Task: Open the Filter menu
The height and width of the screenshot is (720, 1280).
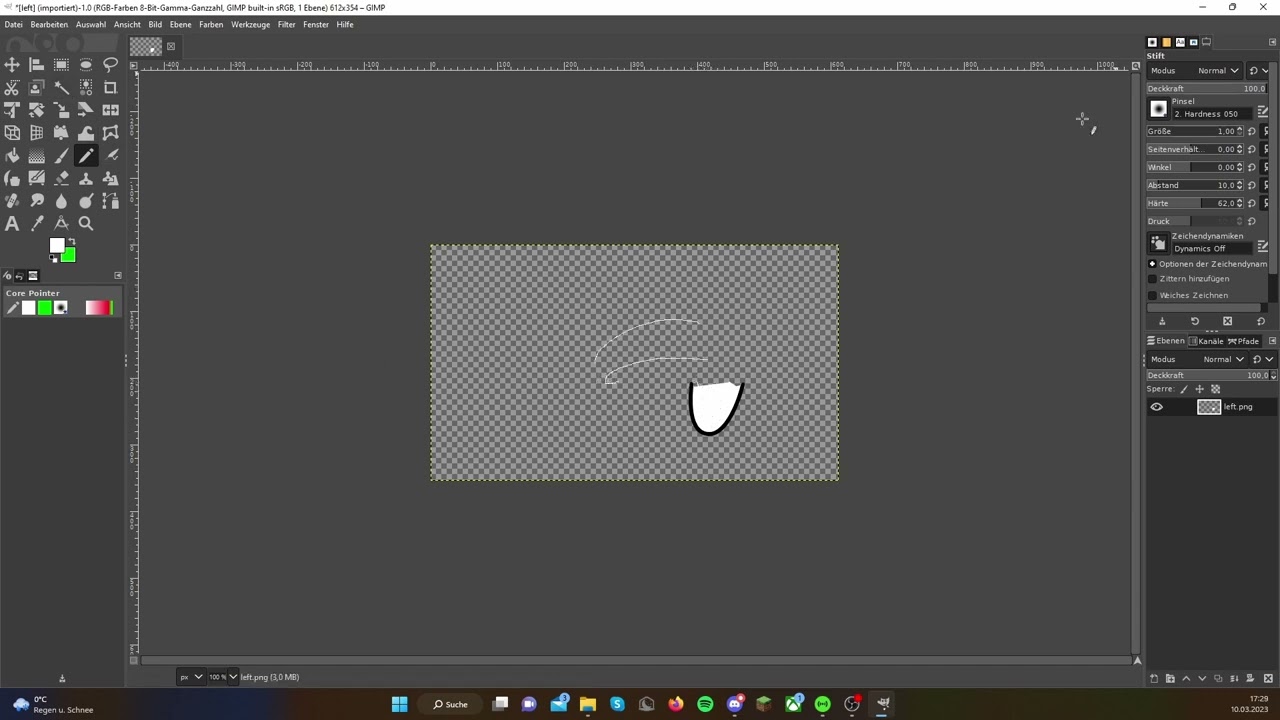Action: 286,24
